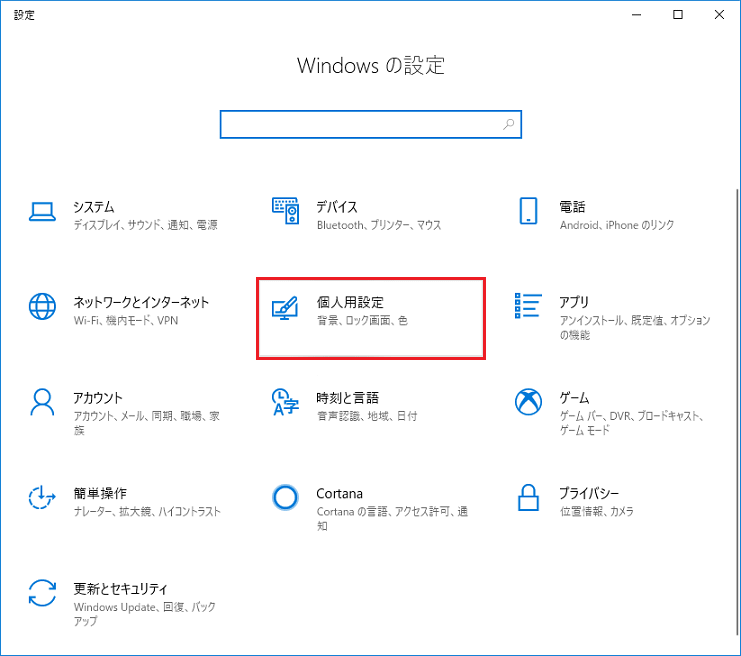
Task: Click description アンインストール、既定値、オプションの機能
Action: [x=635, y=328]
